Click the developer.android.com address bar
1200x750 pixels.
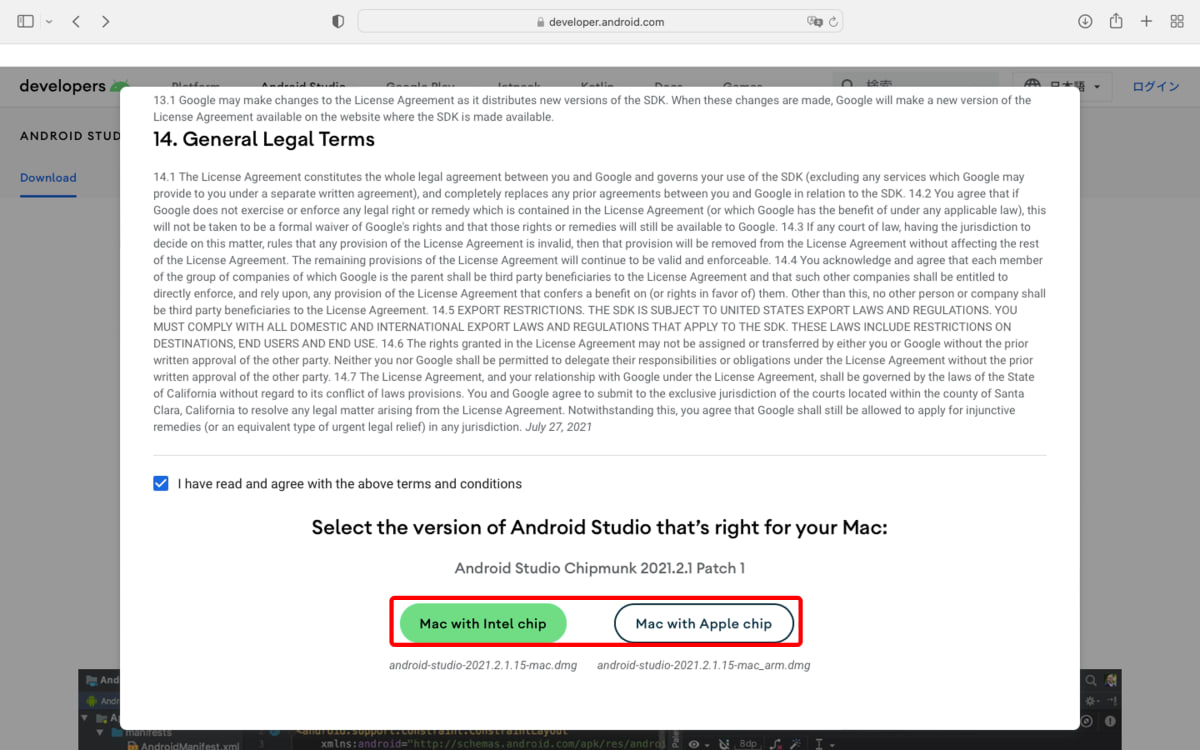pos(600,21)
